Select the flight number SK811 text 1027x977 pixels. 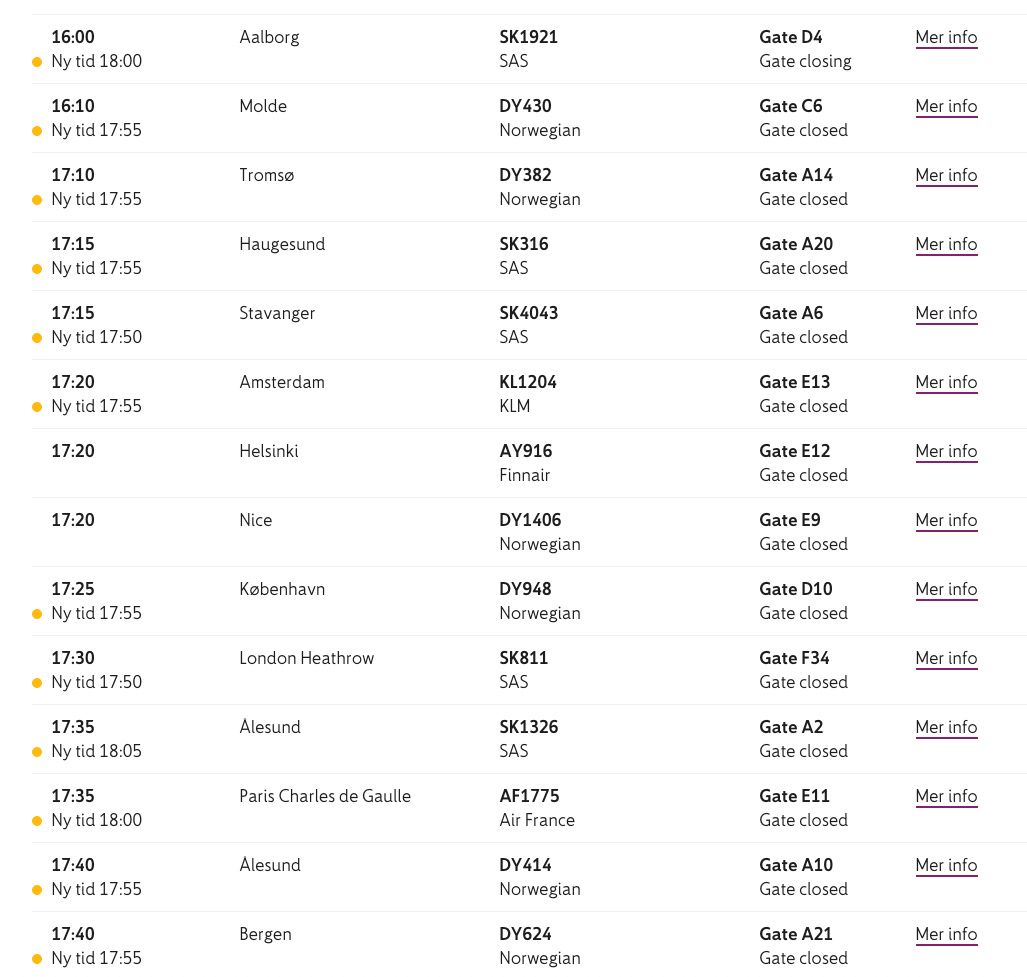pos(524,659)
